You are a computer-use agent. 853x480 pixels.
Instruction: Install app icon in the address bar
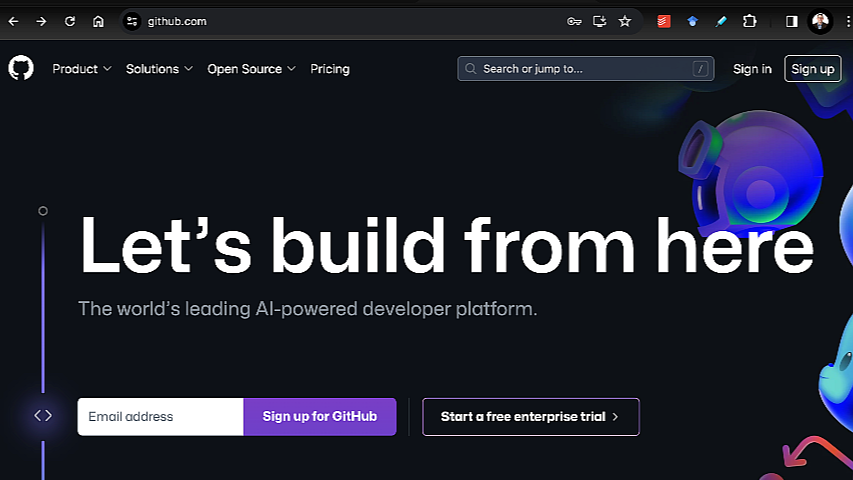pyautogui.click(x=599, y=21)
